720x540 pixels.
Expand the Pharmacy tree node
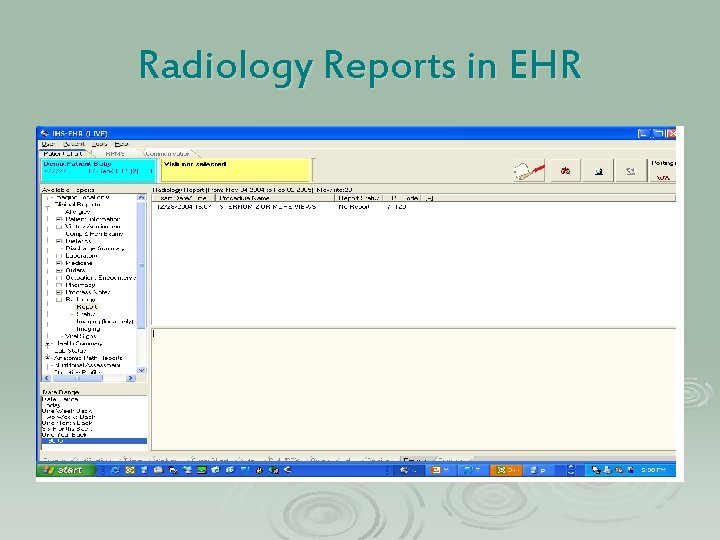point(59,285)
